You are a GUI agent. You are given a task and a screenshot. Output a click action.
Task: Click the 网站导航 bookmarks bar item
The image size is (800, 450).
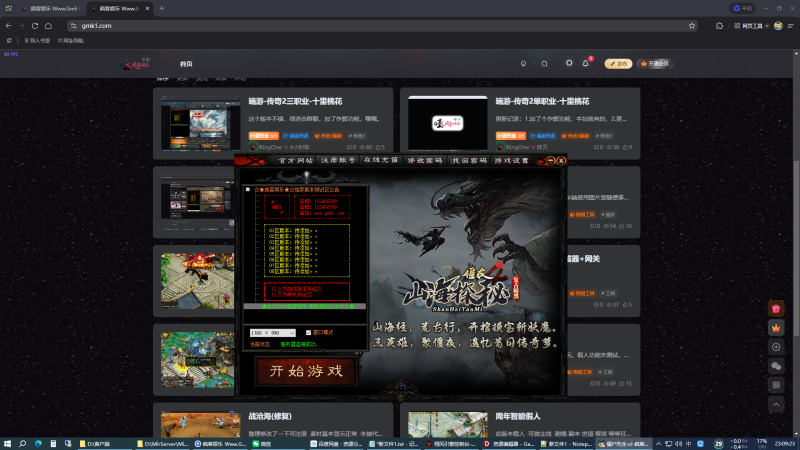click(x=70, y=40)
